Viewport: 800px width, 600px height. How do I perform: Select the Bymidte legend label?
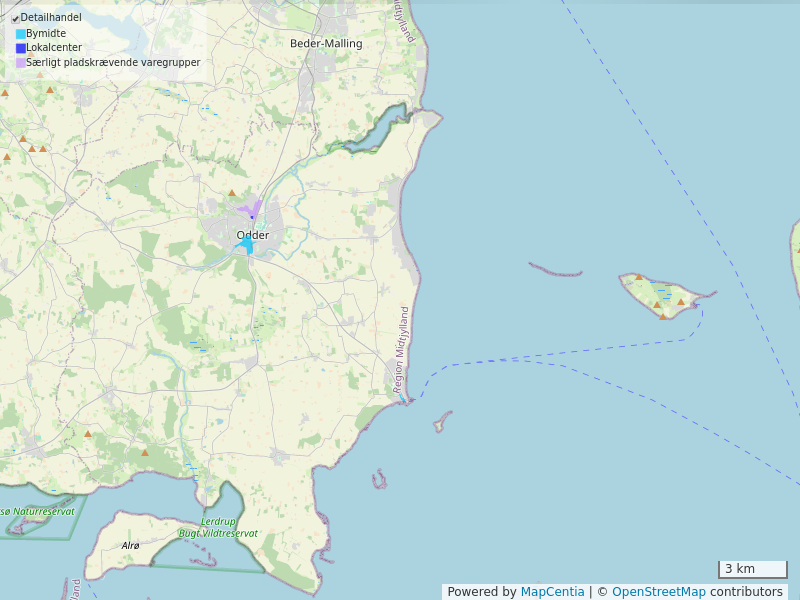pyautogui.click(x=46, y=33)
